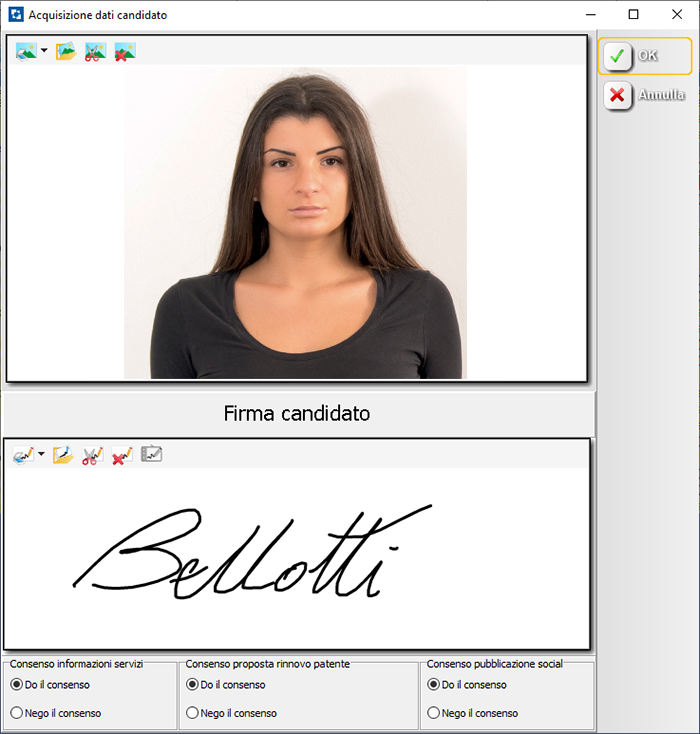Viewport: 700px width, 734px height.
Task: Click the crop signature scissors icon
Action: coord(92,455)
